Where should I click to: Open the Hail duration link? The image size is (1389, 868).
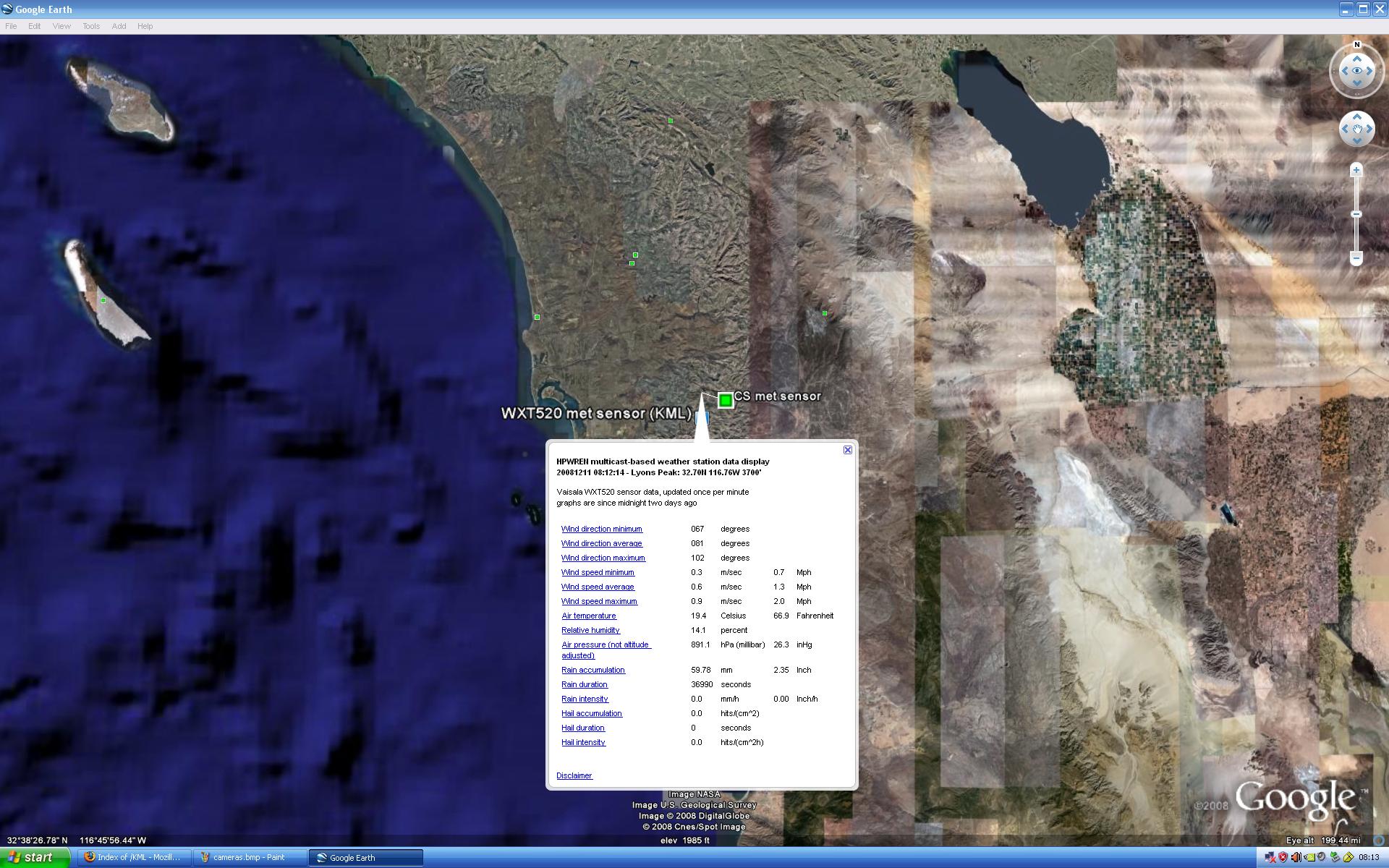point(583,728)
